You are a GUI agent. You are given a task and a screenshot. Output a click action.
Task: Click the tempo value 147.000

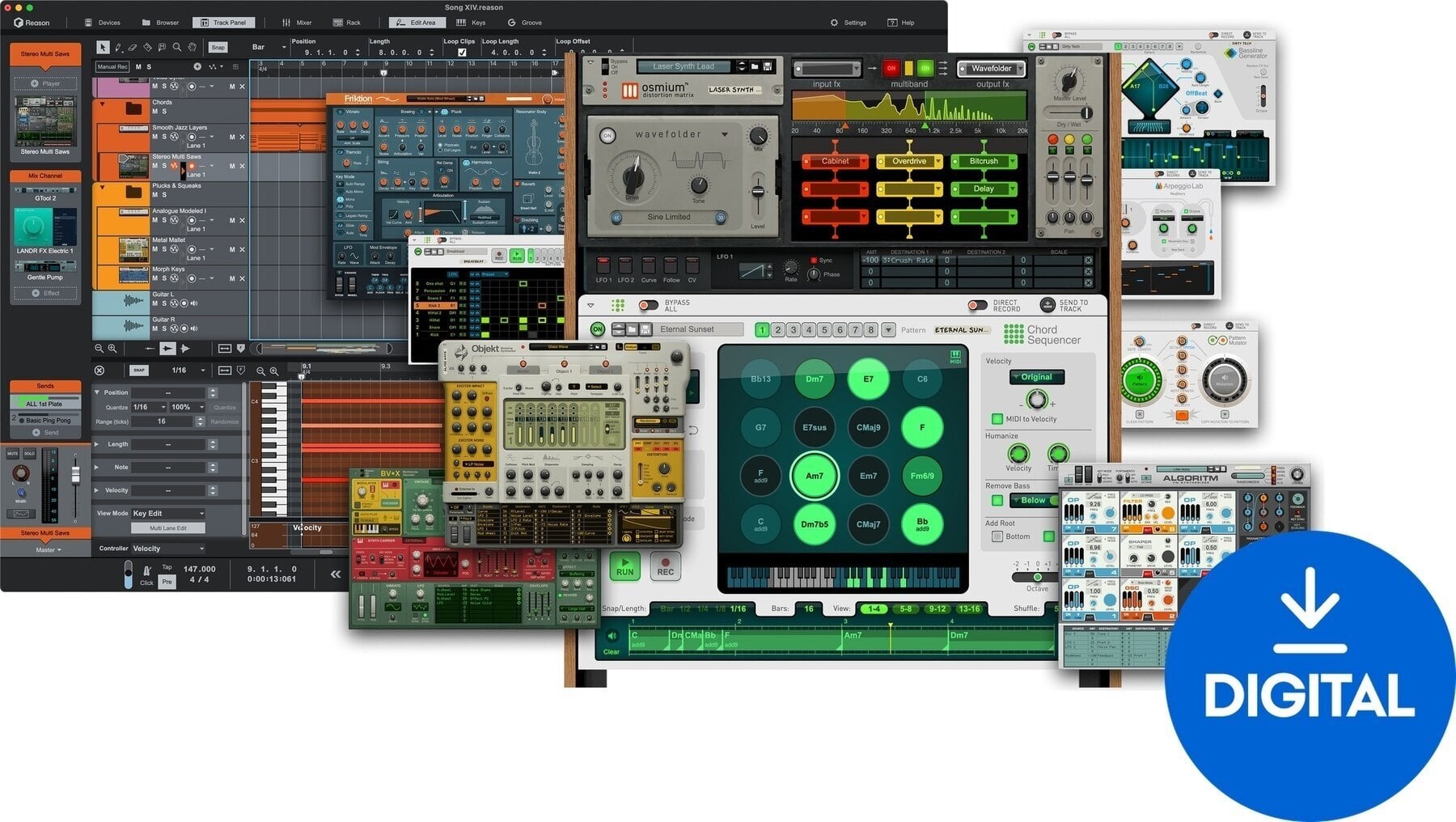point(200,569)
